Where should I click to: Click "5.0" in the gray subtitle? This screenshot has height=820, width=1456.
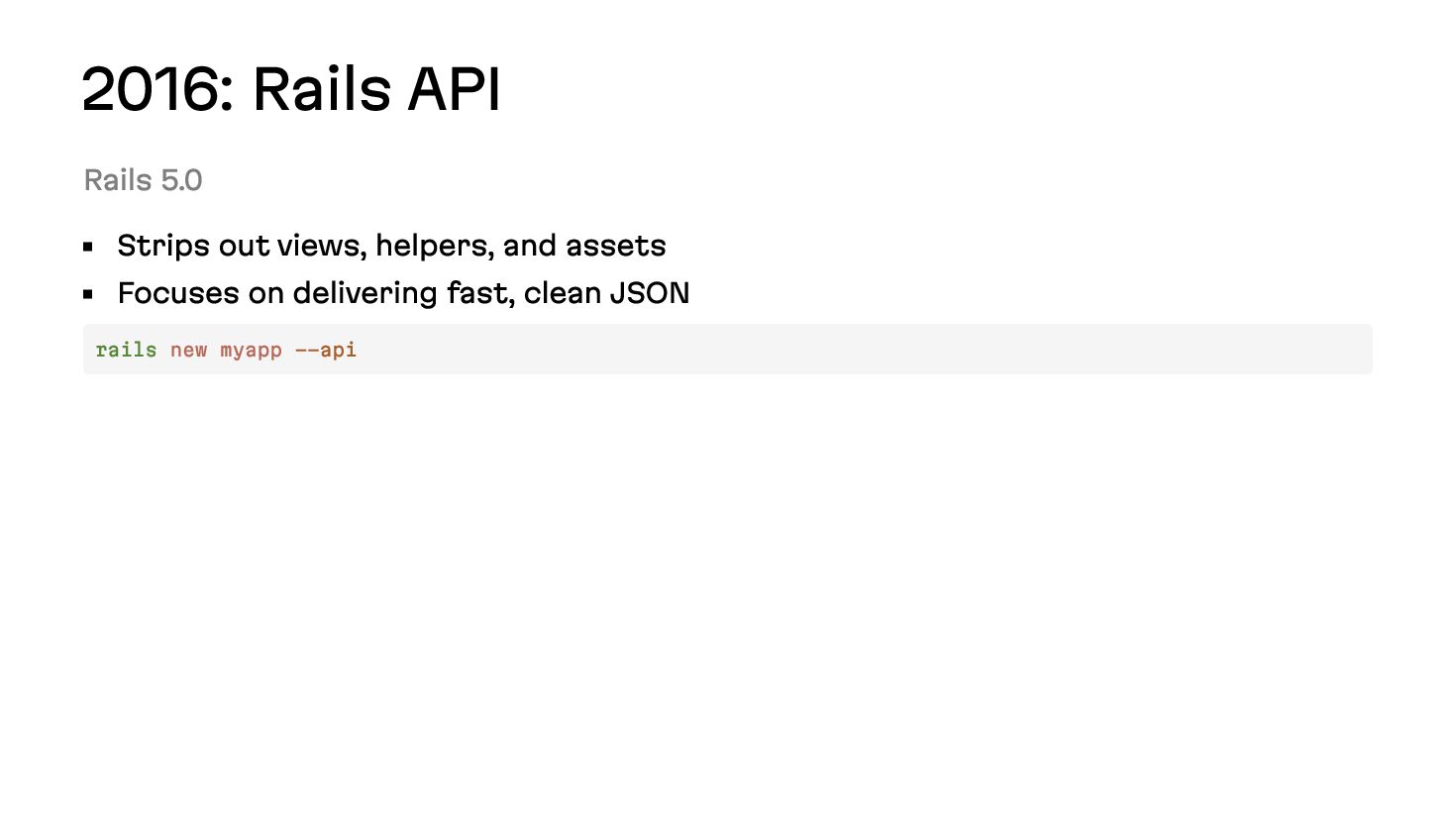(x=181, y=180)
